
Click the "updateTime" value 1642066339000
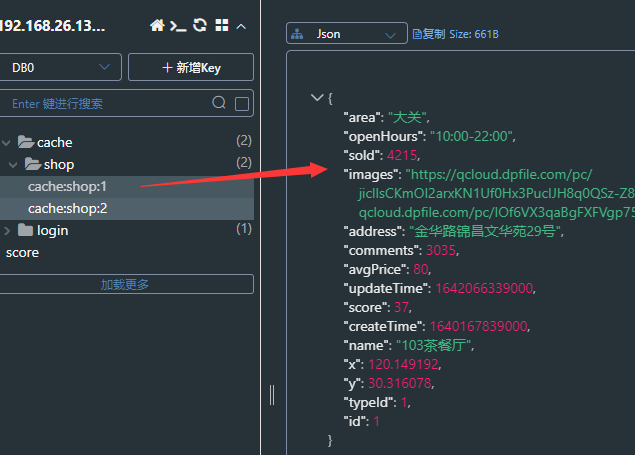(x=484, y=288)
